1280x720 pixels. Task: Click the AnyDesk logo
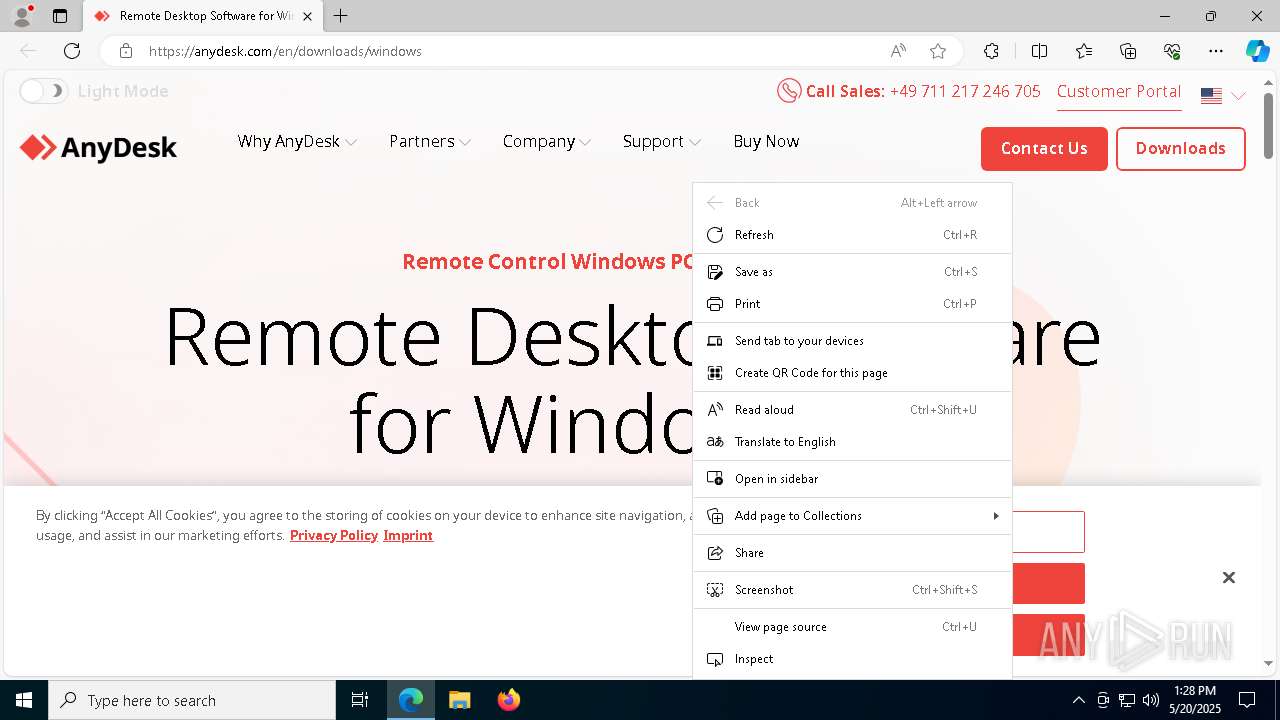(x=98, y=148)
